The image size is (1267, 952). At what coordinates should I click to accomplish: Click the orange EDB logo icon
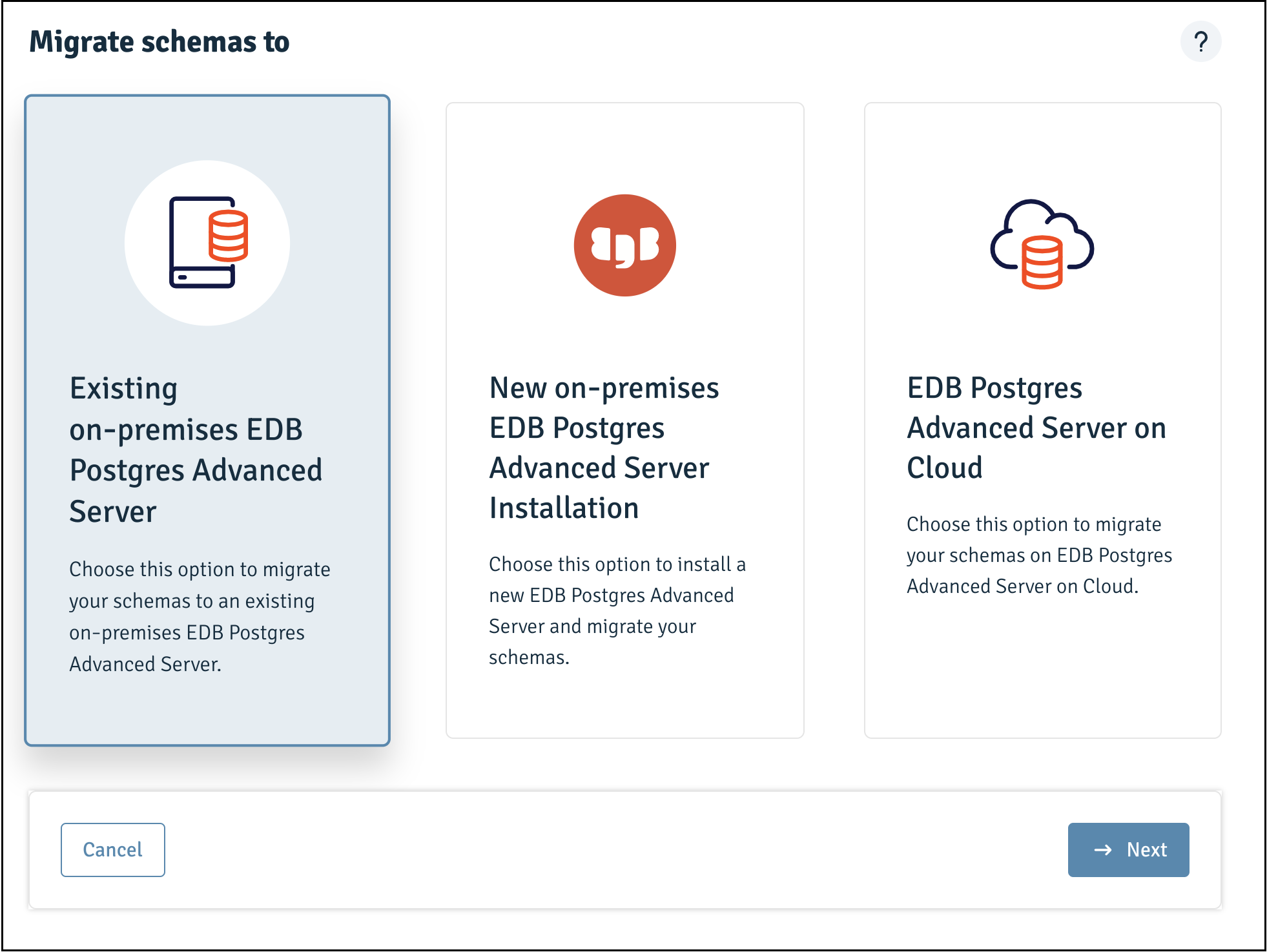click(x=625, y=245)
